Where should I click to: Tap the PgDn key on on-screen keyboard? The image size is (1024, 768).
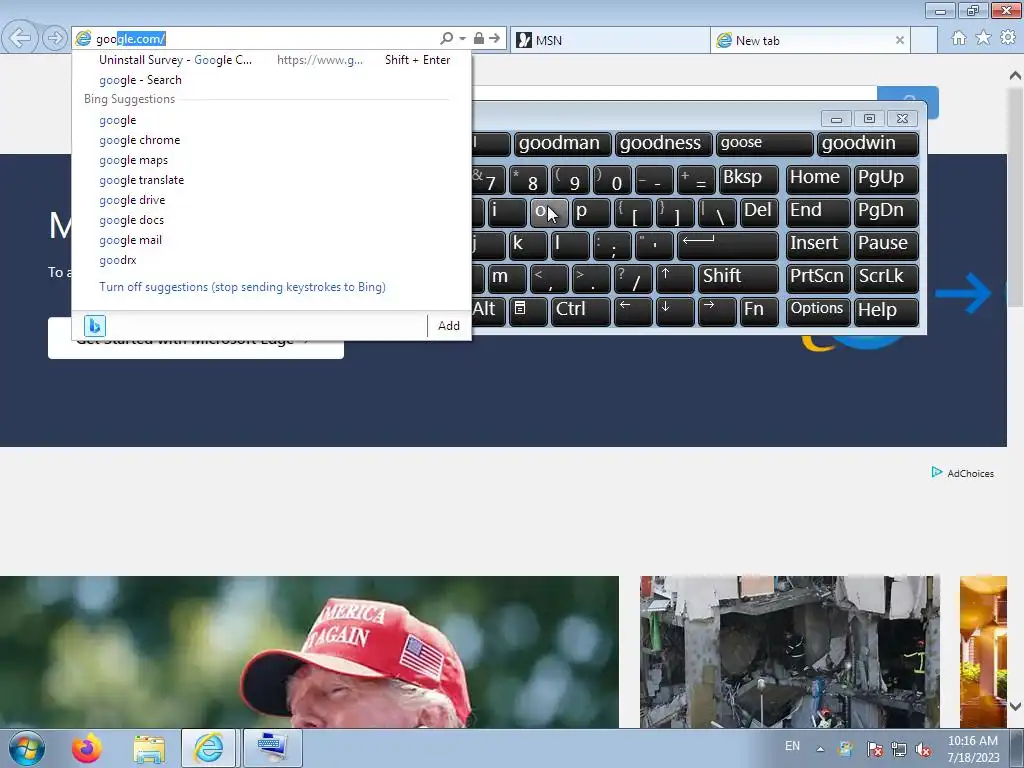886,212
